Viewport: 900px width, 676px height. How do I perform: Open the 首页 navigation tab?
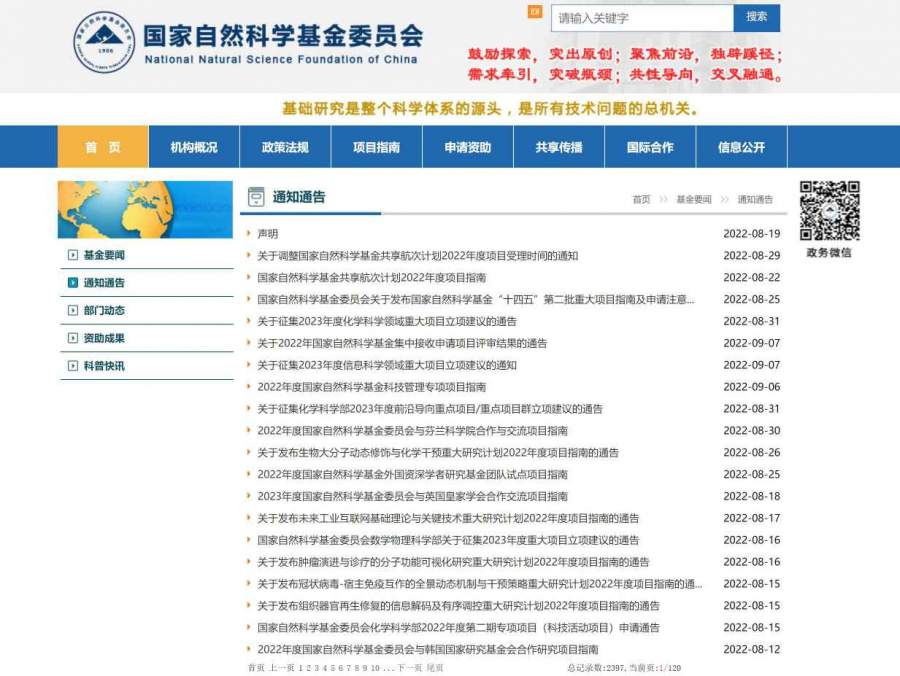[x=102, y=147]
